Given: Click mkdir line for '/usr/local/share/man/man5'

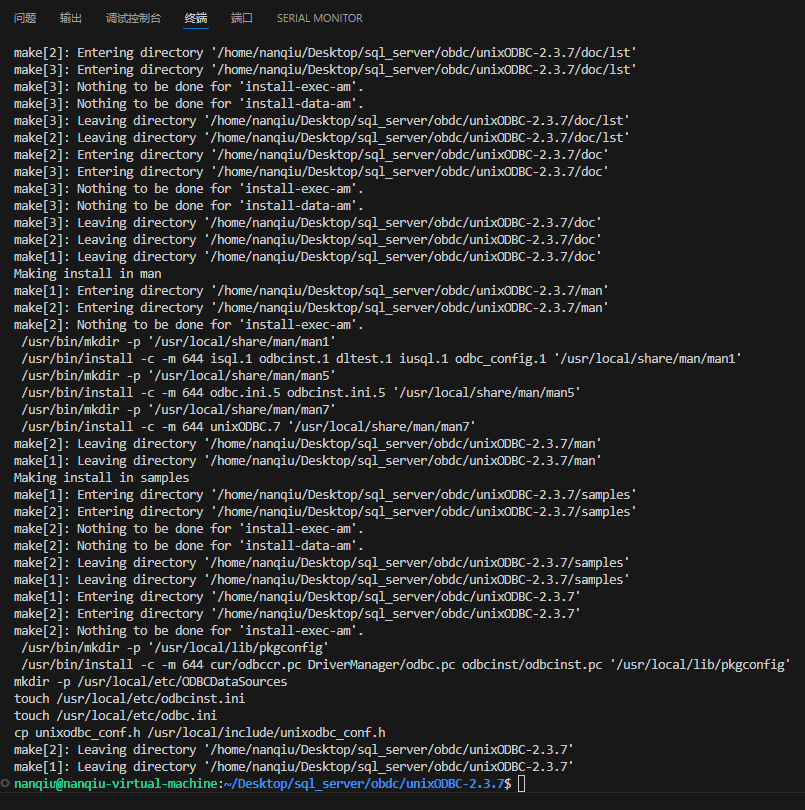Looking at the screenshot, I should [178, 376].
